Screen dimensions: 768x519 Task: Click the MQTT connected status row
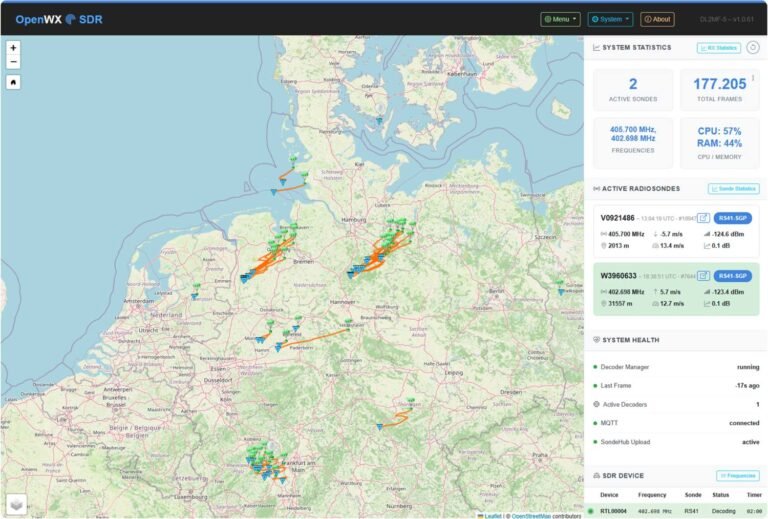676,423
